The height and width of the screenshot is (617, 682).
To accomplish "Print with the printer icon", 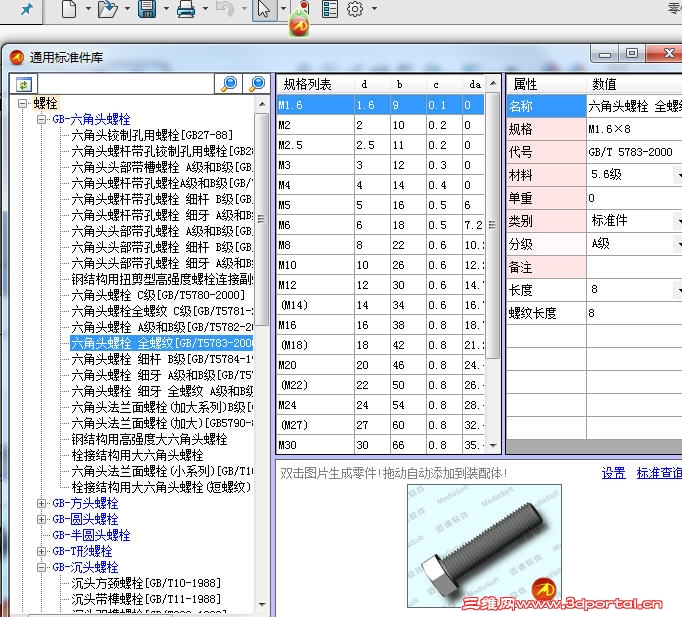I will pyautogui.click(x=186, y=9).
